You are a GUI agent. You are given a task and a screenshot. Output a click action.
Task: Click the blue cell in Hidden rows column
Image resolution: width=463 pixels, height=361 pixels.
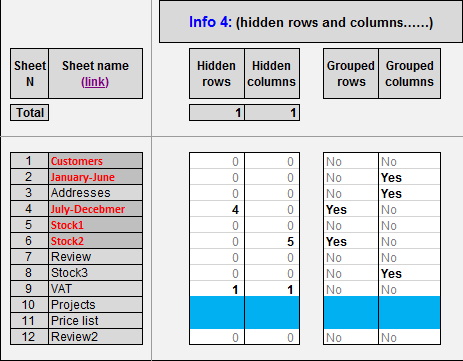point(217,312)
